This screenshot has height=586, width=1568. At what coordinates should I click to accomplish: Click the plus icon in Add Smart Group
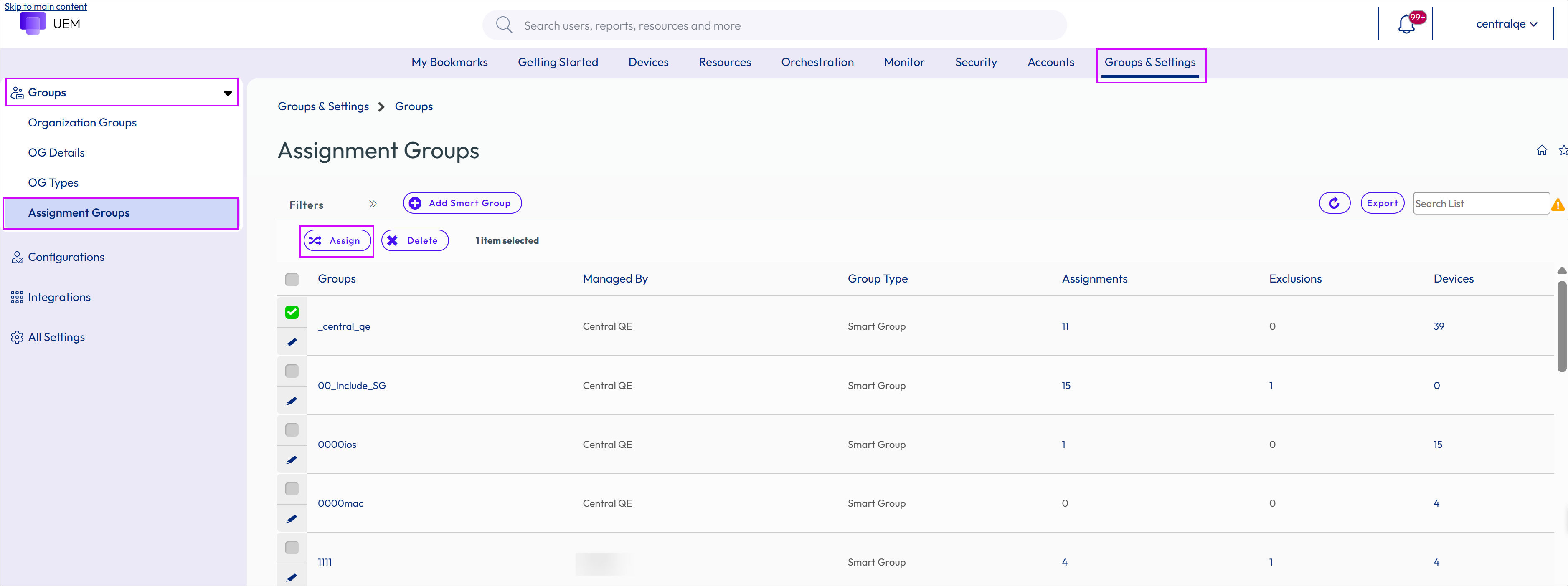pyautogui.click(x=415, y=203)
